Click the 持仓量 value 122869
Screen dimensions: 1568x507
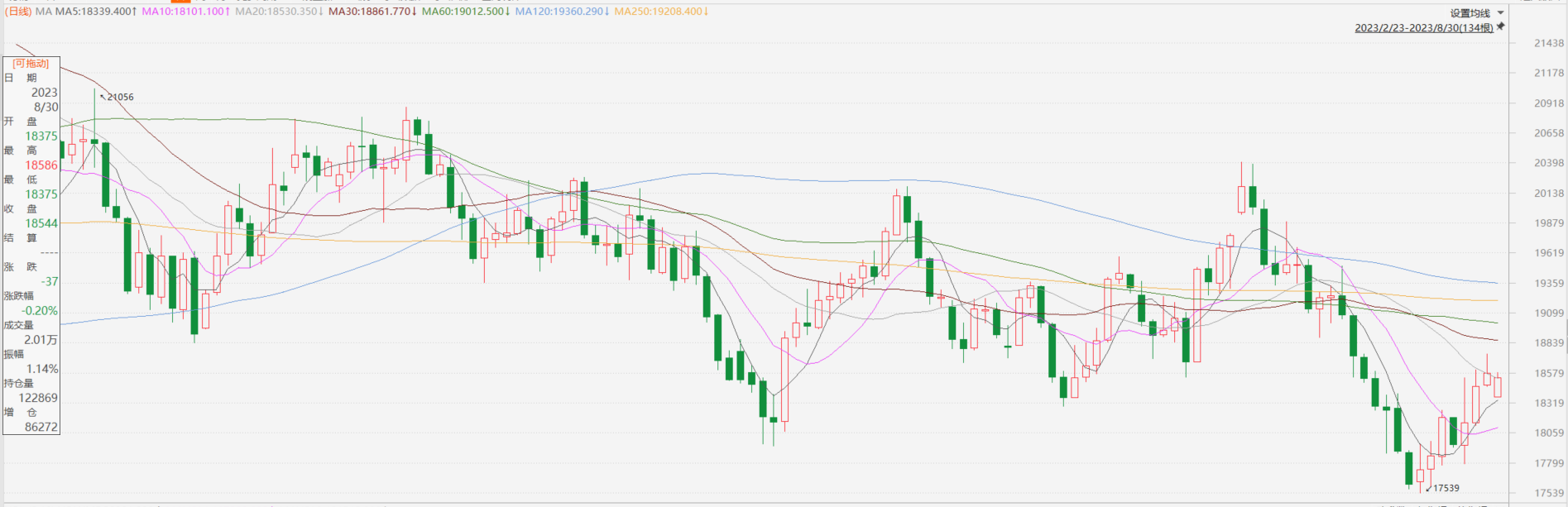(x=38, y=398)
